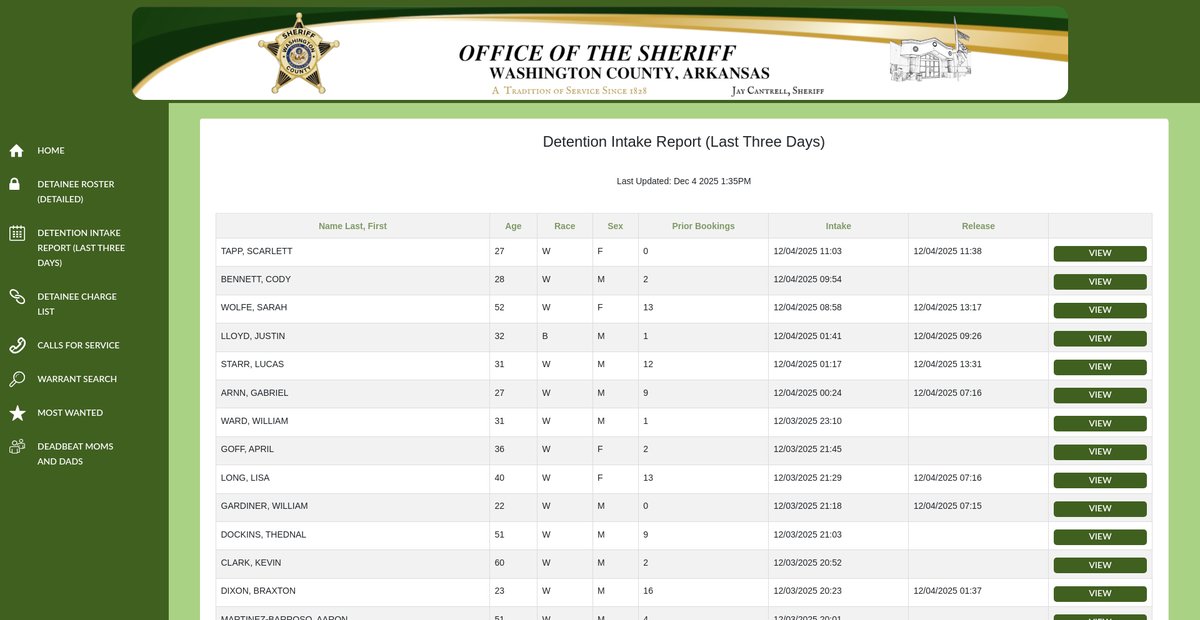The height and width of the screenshot is (620, 1200).
Task: Click the Calls for Service phone icon
Action: click(16, 346)
